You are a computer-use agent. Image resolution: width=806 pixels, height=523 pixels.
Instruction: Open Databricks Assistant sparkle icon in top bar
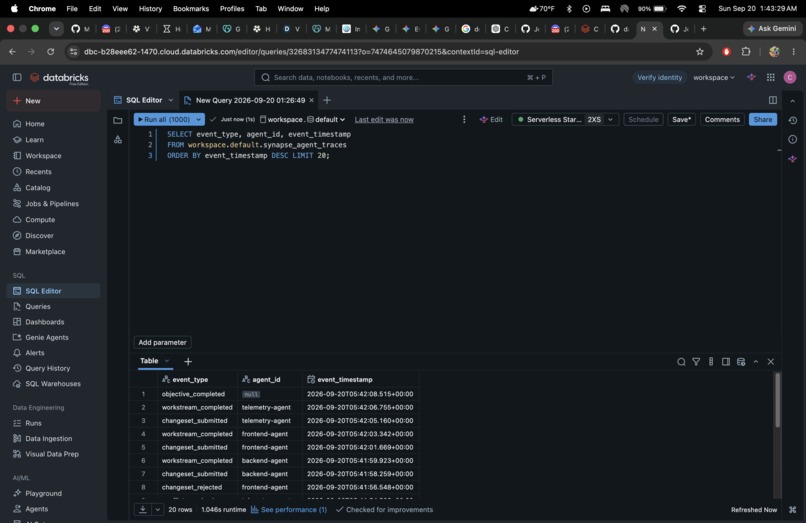(752, 77)
